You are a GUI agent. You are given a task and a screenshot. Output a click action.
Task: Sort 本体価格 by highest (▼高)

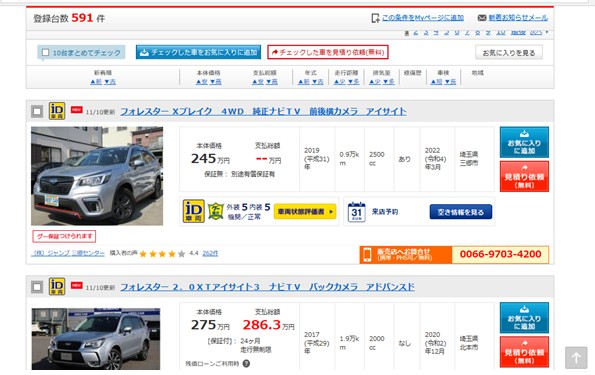point(216,82)
